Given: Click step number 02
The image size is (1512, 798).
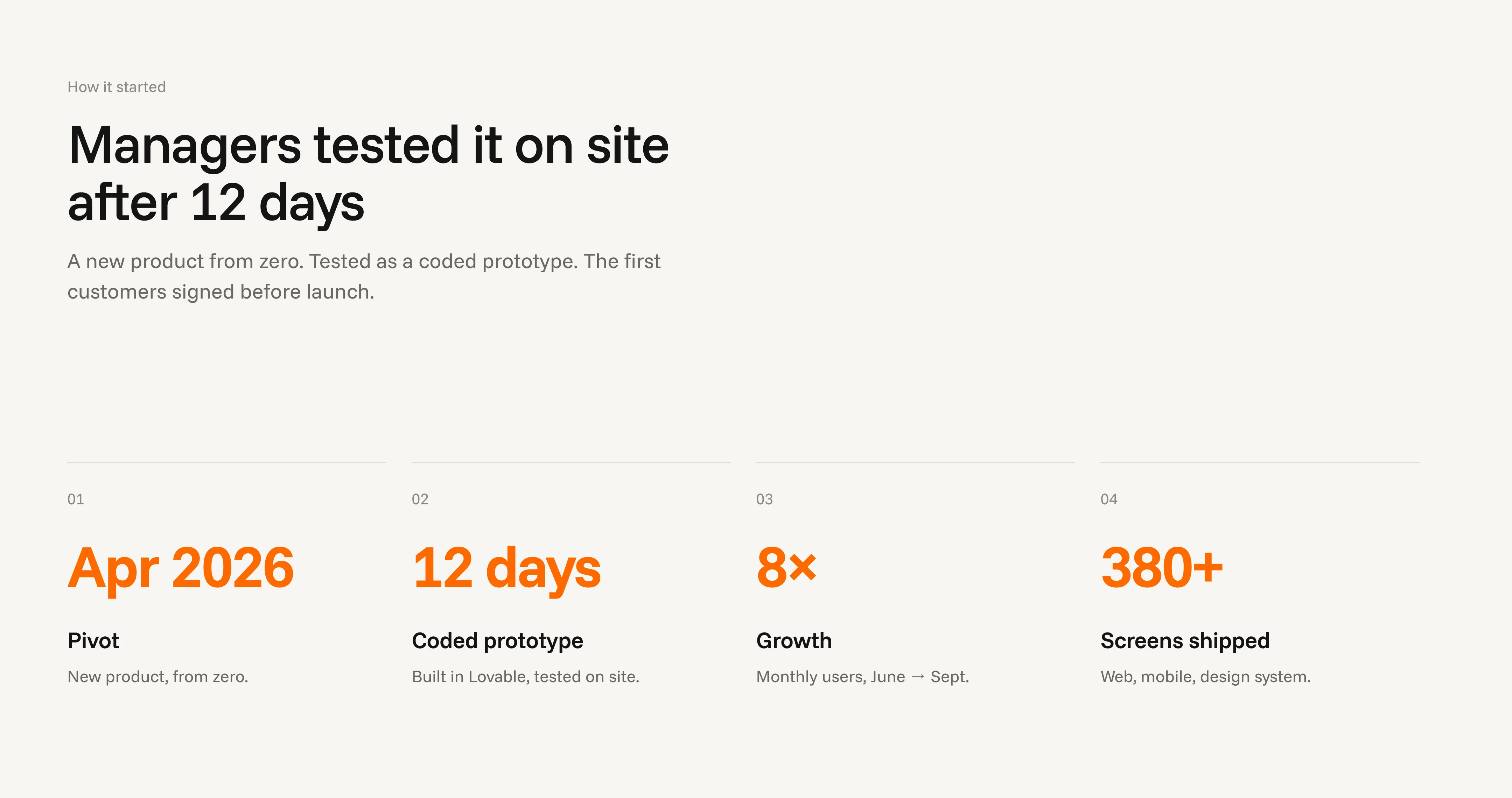Looking at the screenshot, I should point(420,499).
